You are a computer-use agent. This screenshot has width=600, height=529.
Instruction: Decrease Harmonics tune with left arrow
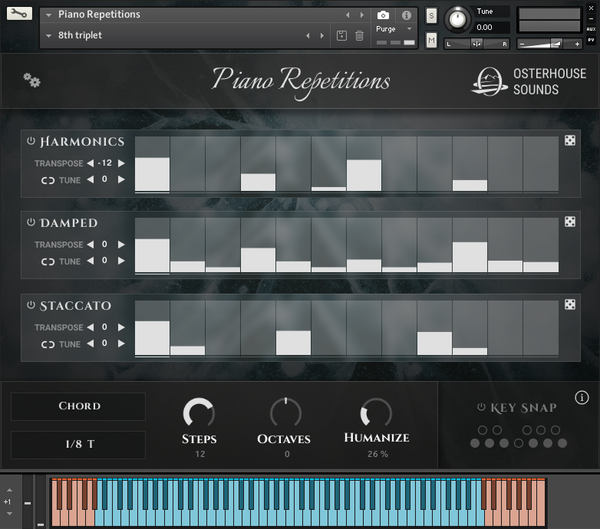(x=90, y=179)
